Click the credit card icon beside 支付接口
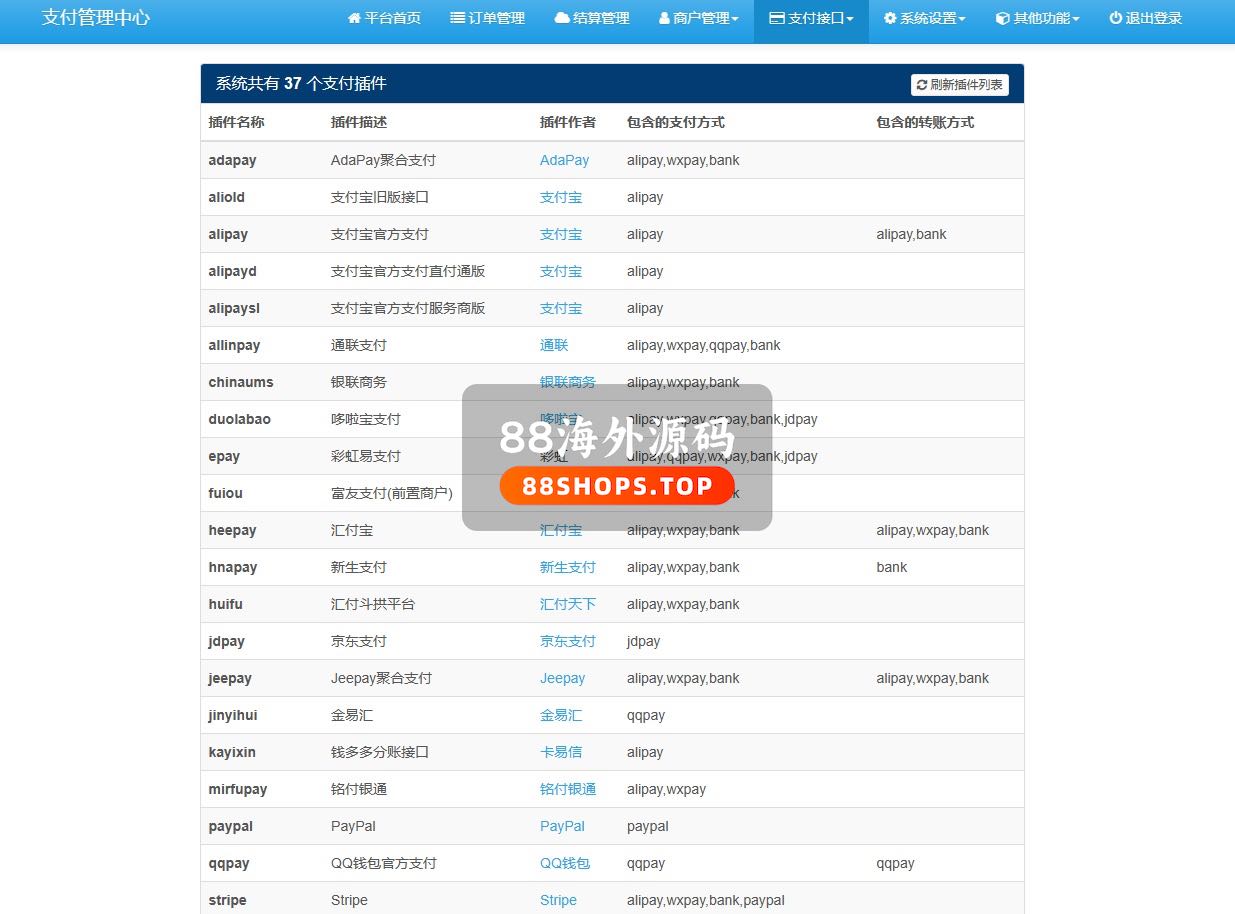Image resolution: width=1235 pixels, height=914 pixels. 776,18
